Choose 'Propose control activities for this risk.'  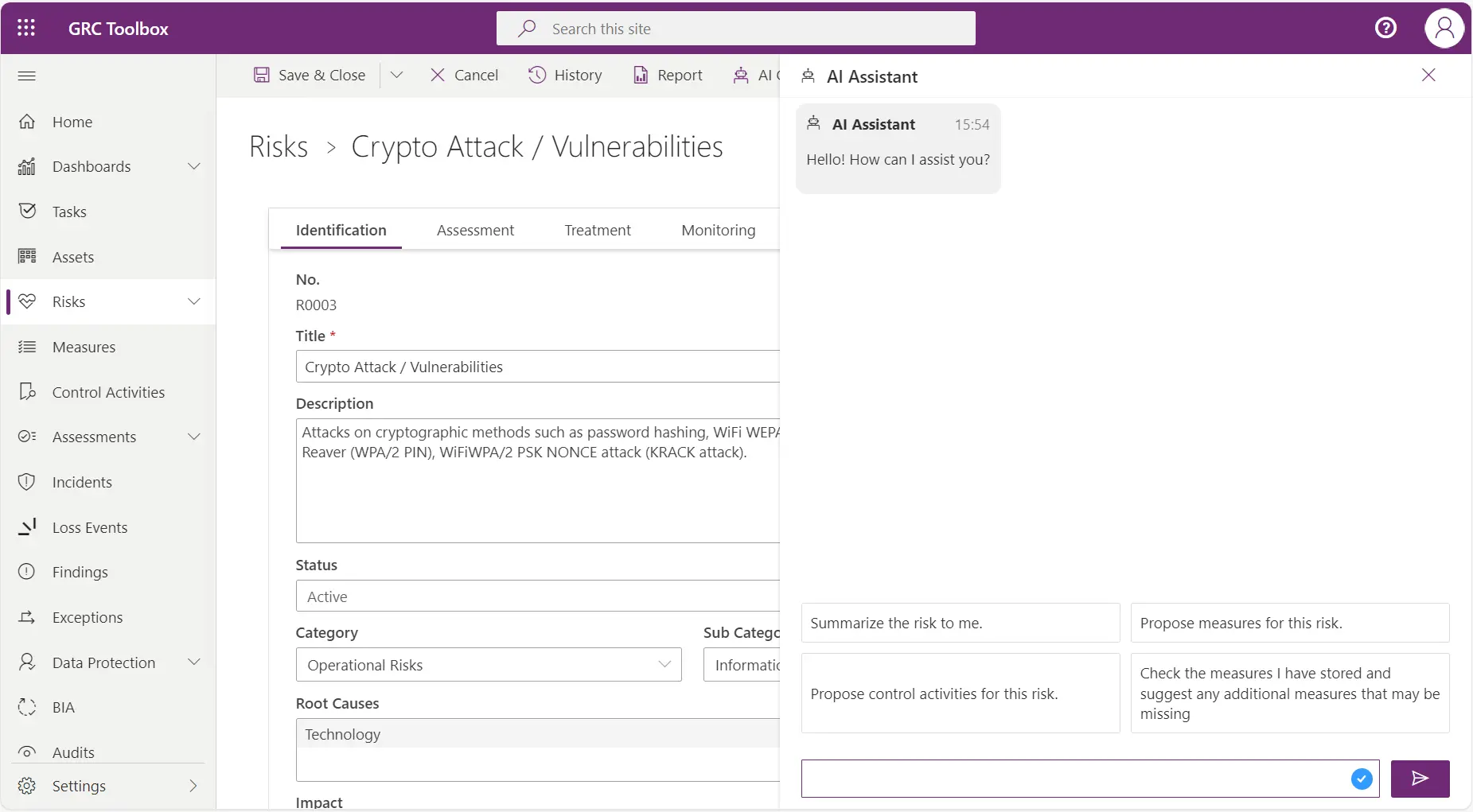click(x=961, y=694)
